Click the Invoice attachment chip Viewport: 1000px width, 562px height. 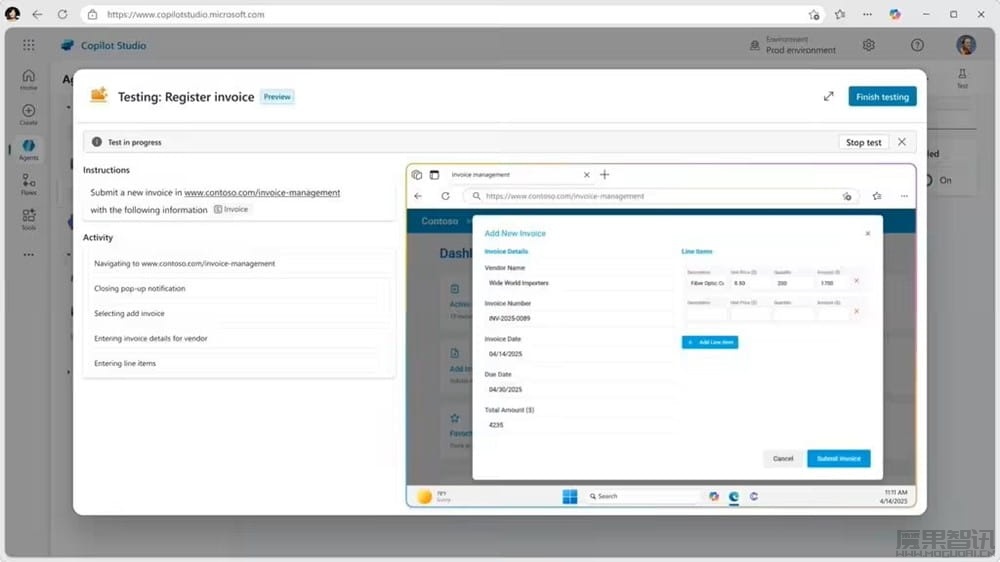tap(231, 209)
